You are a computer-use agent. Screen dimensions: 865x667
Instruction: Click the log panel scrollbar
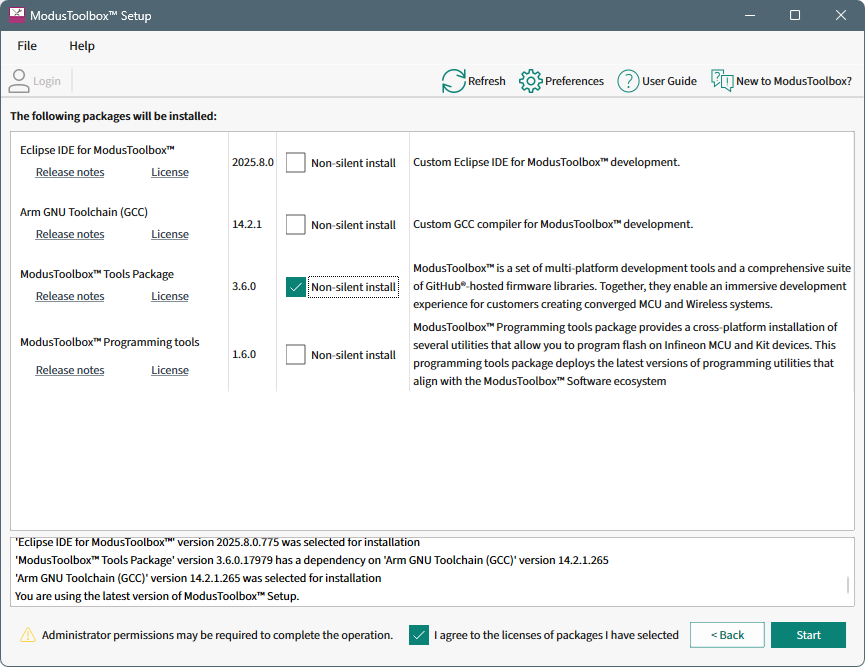848,585
